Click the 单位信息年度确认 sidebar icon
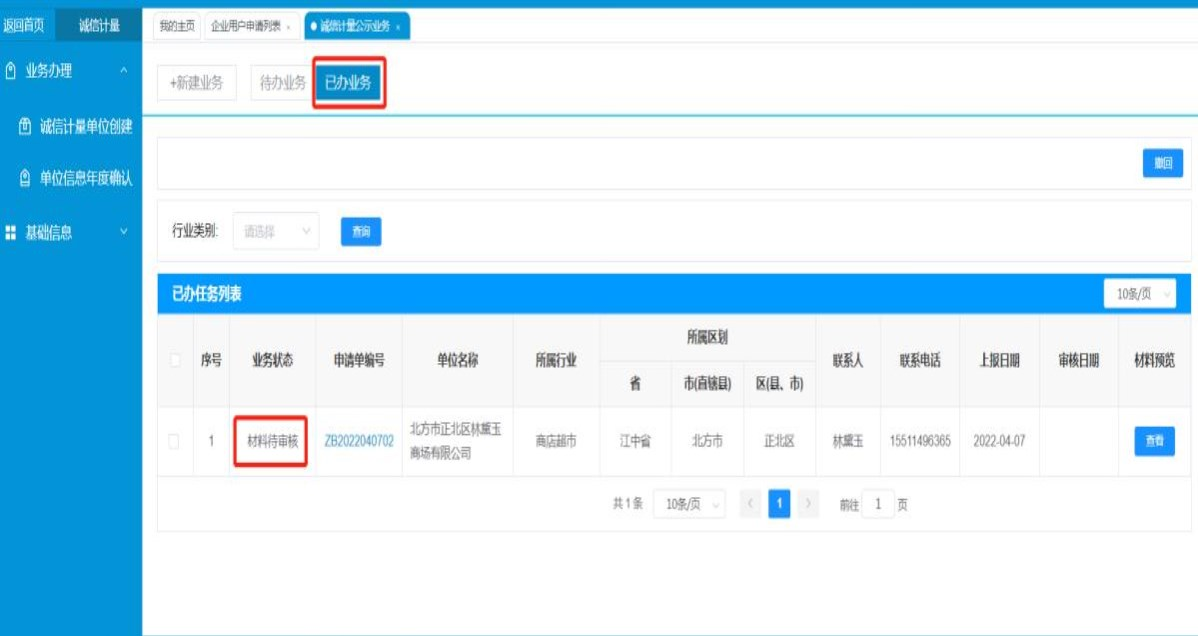 pyautogui.click(x=25, y=178)
